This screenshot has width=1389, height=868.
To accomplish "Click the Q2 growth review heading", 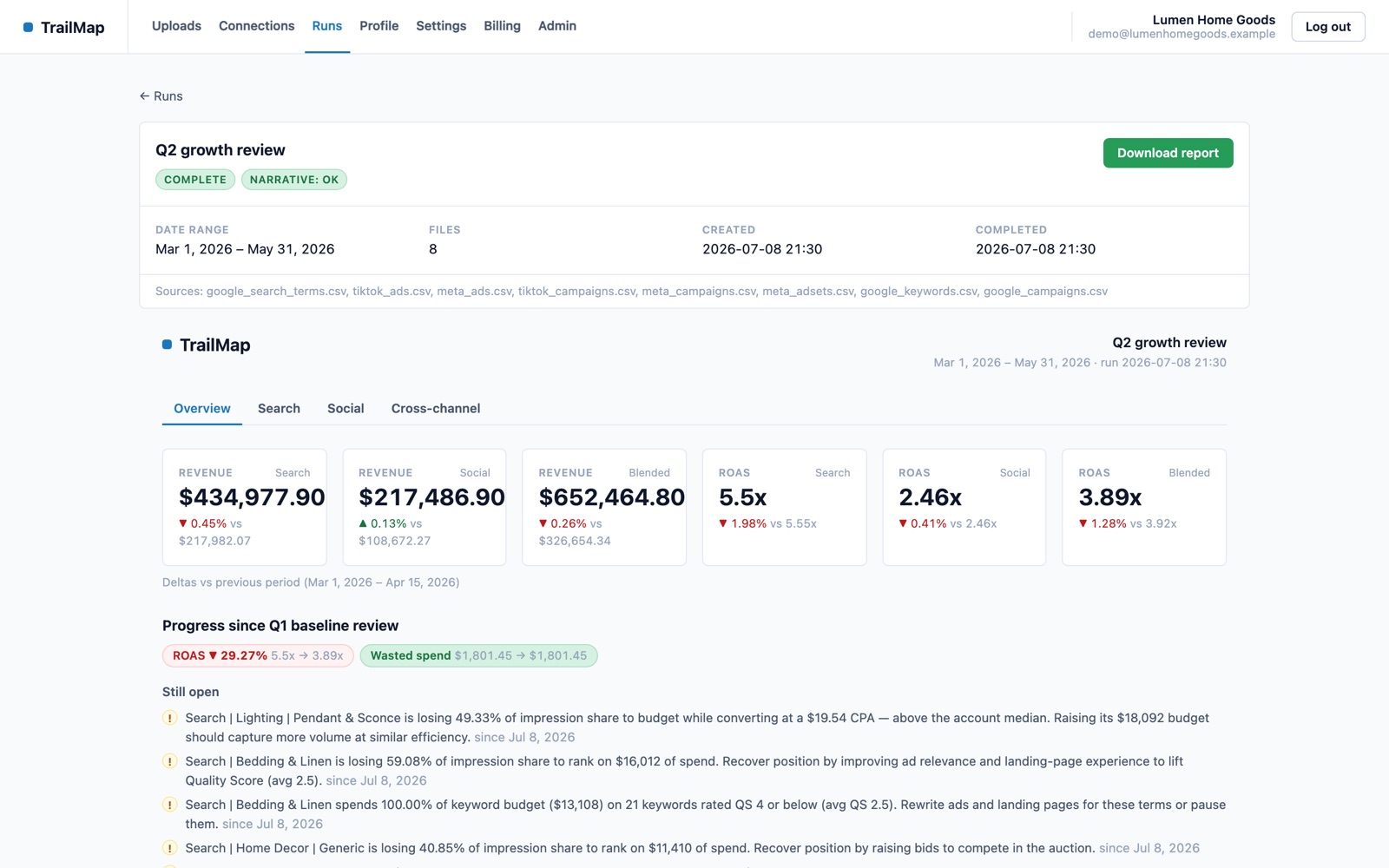I will (221, 150).
